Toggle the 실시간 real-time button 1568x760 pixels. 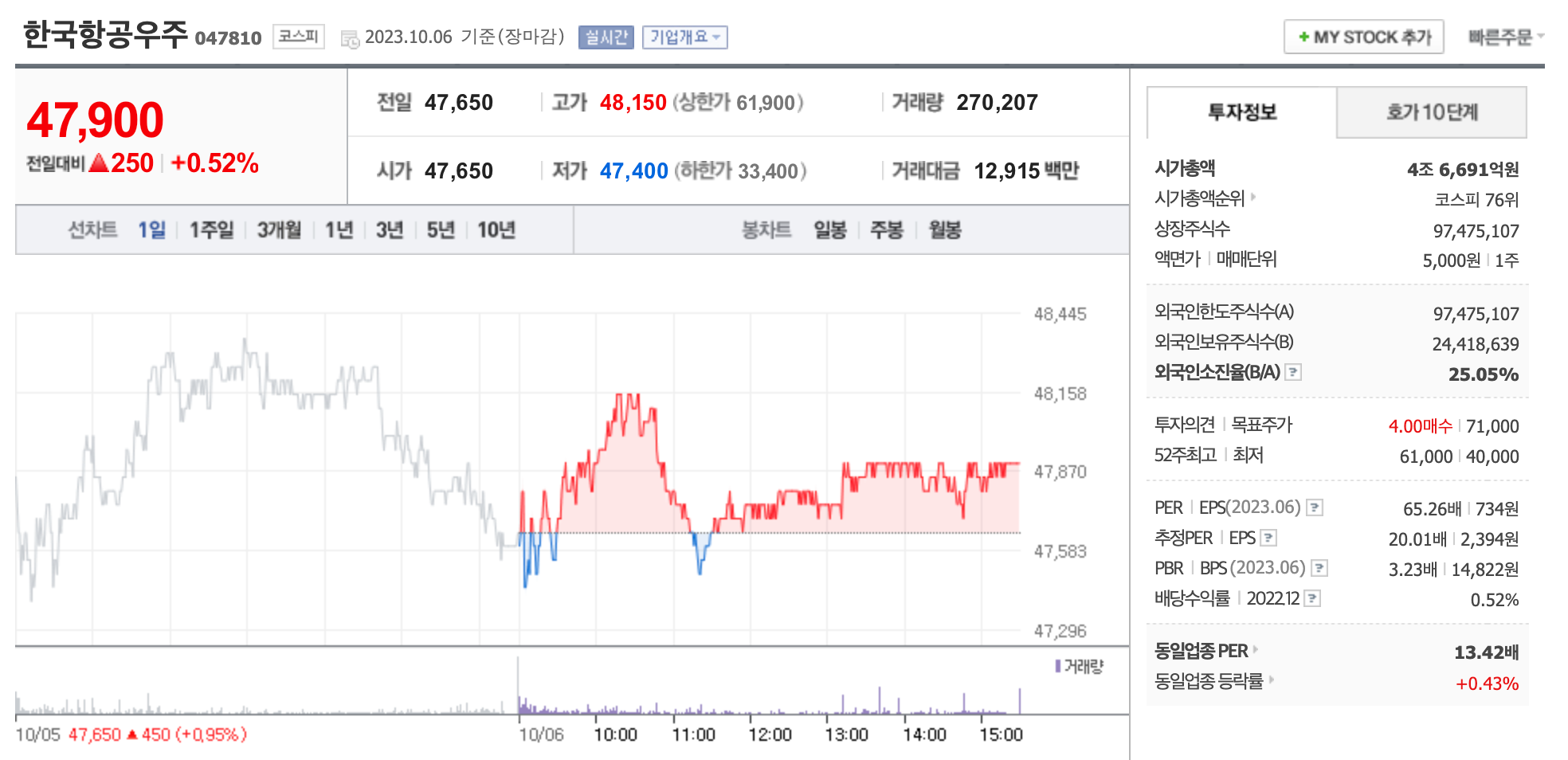pyautogui.click(x=606, y=37)
